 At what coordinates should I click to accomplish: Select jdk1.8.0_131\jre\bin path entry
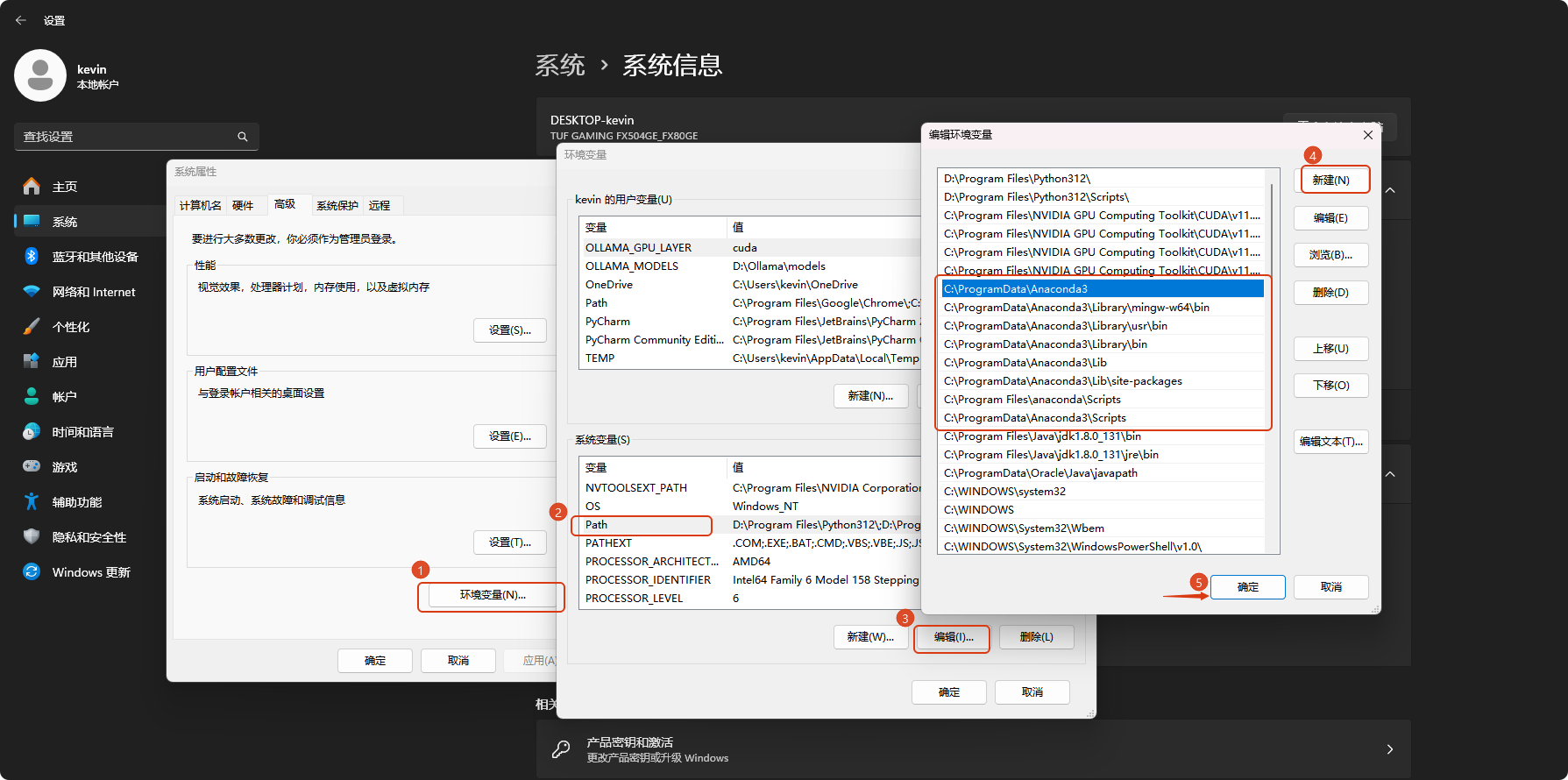[x=1103, y=455]
